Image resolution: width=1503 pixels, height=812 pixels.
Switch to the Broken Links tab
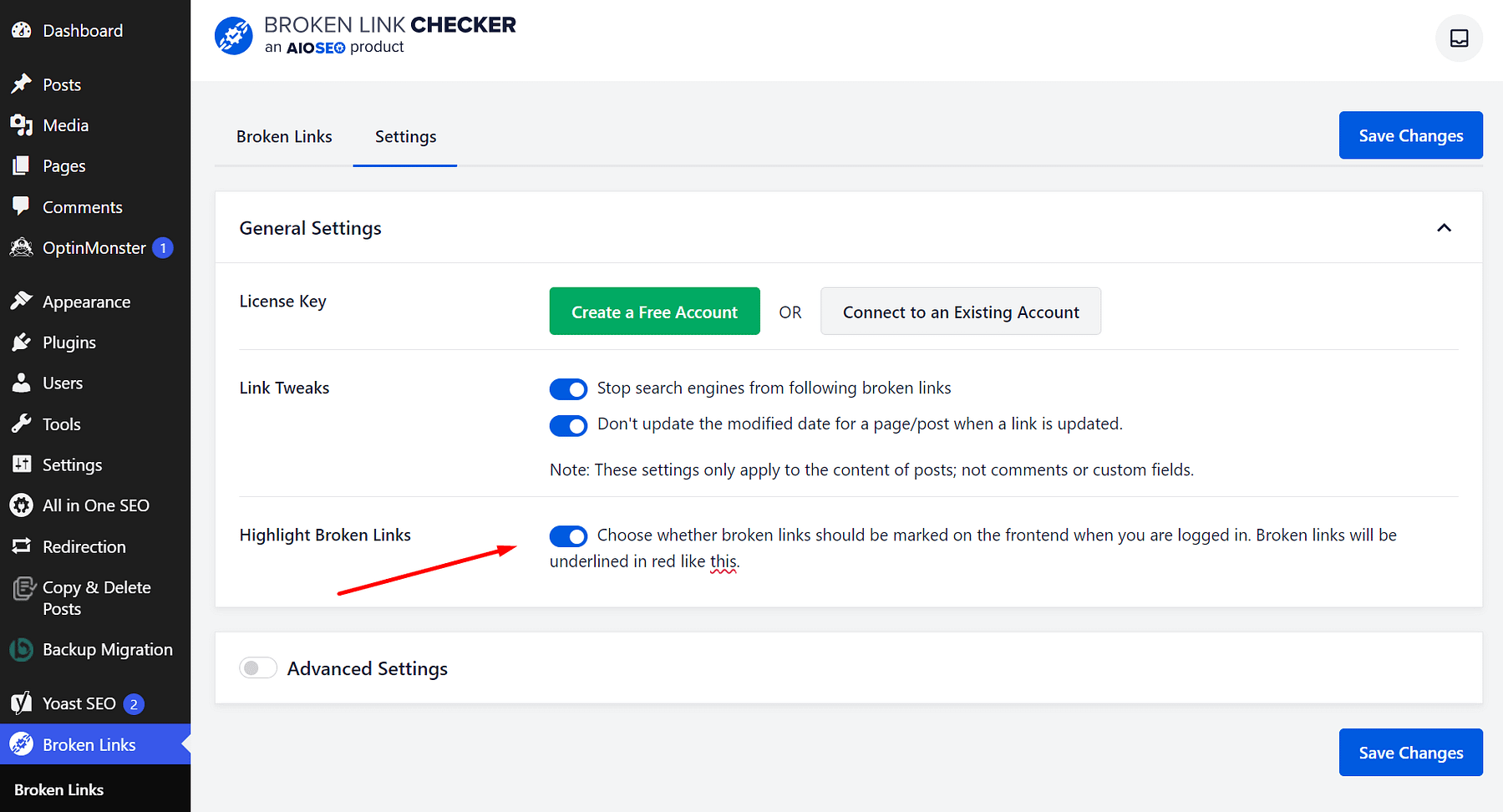coord(284,136)
